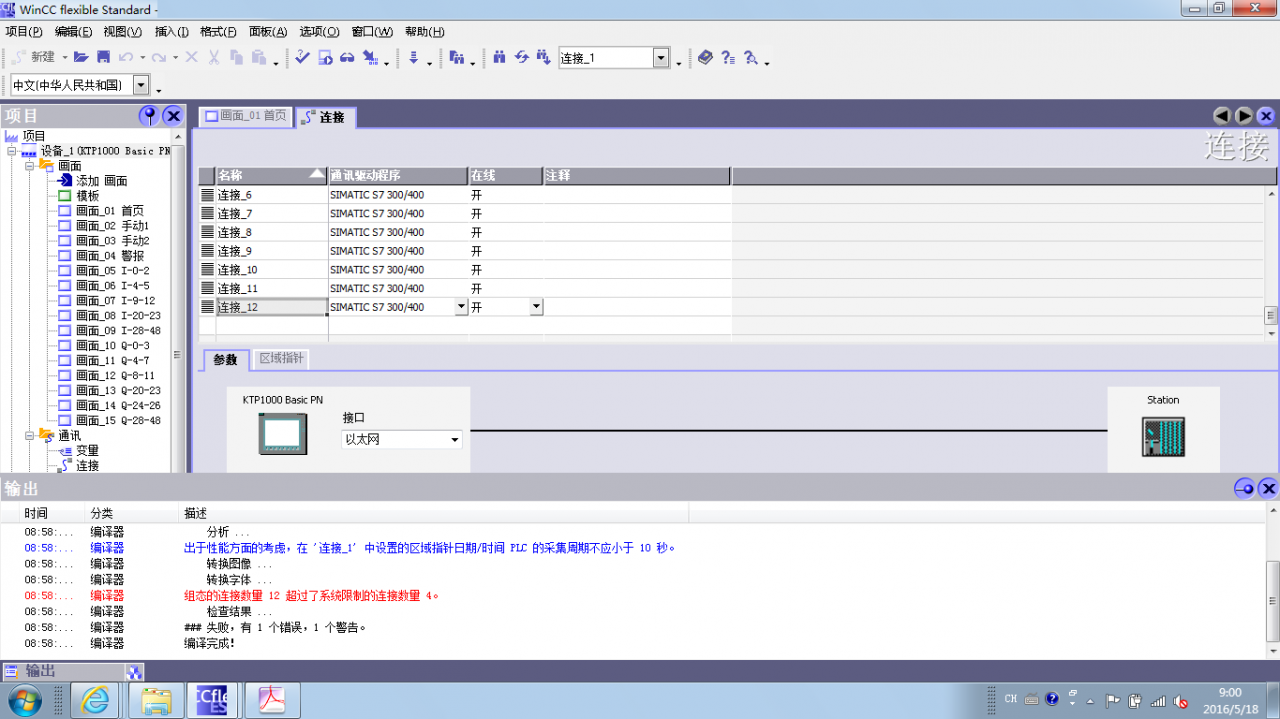
Task: Open the 视图(V) menu
Action: click(124, 32)
